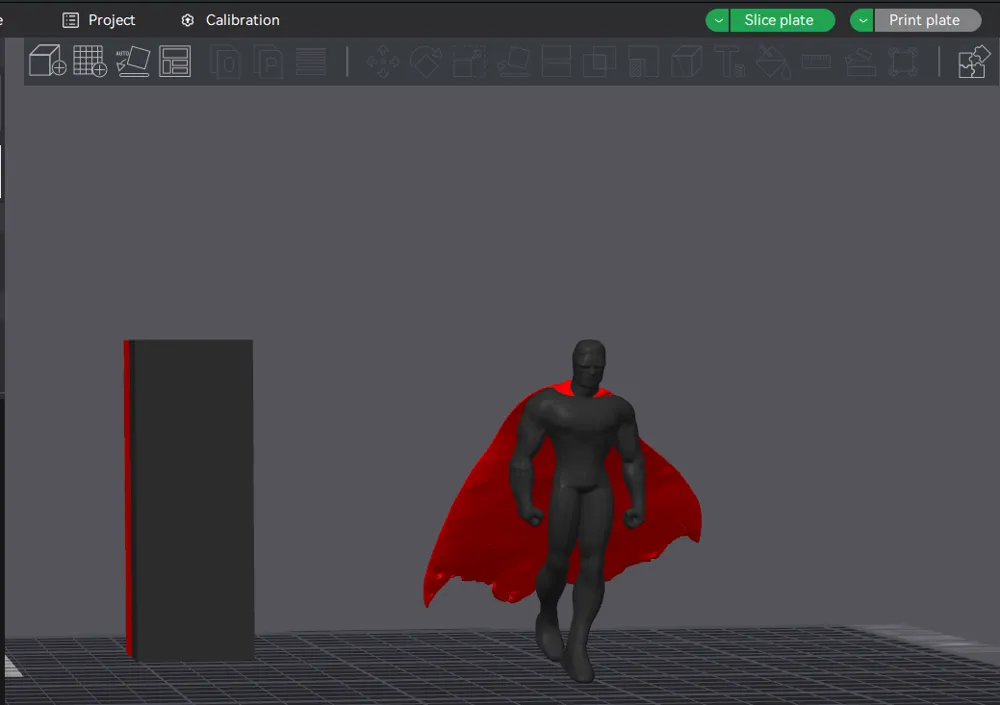The image size is (1000, 705).
Task: Click the Auto orient icon
Action: point(133,61)
